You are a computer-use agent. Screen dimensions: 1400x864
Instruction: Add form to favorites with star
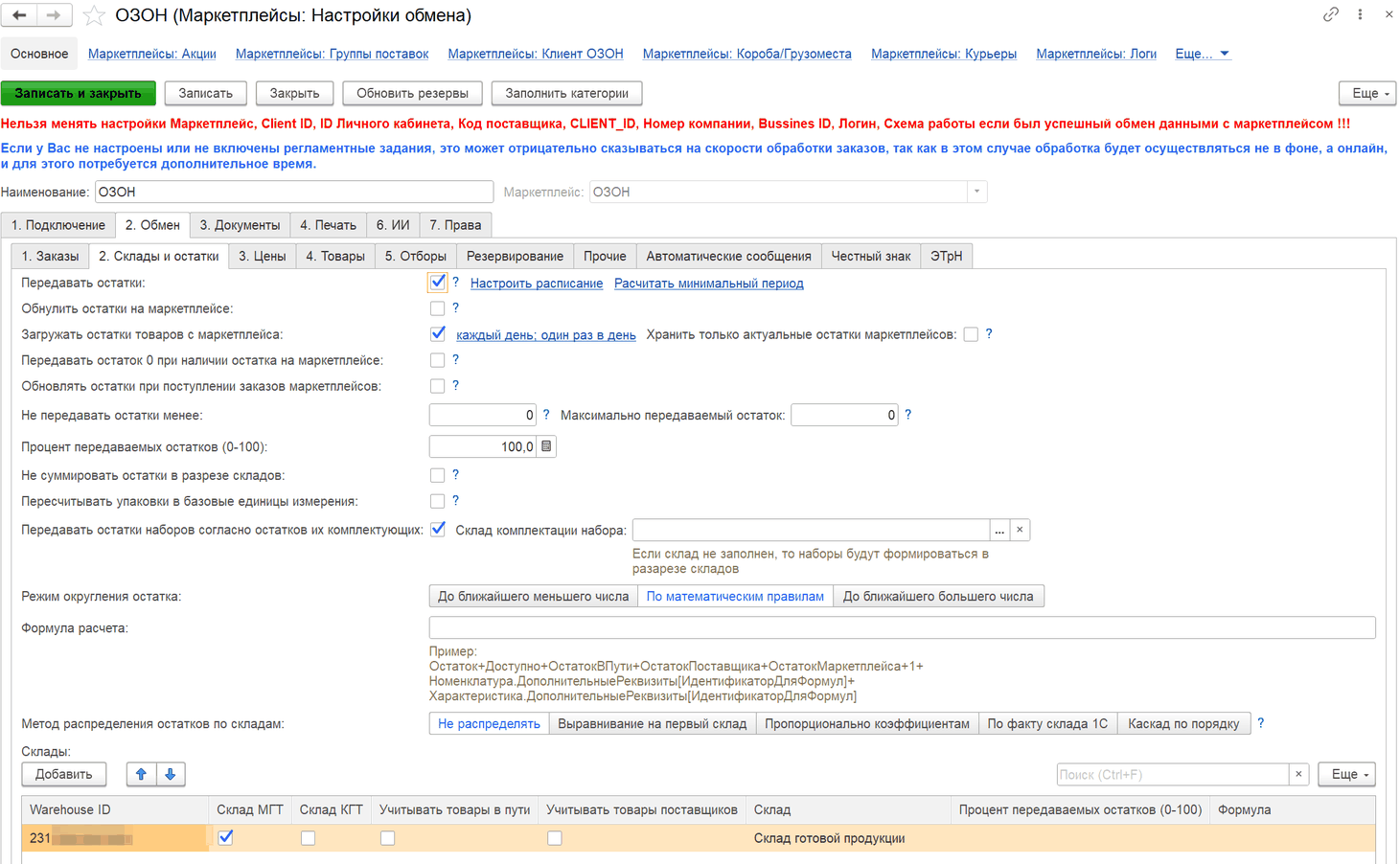point(94,15)
